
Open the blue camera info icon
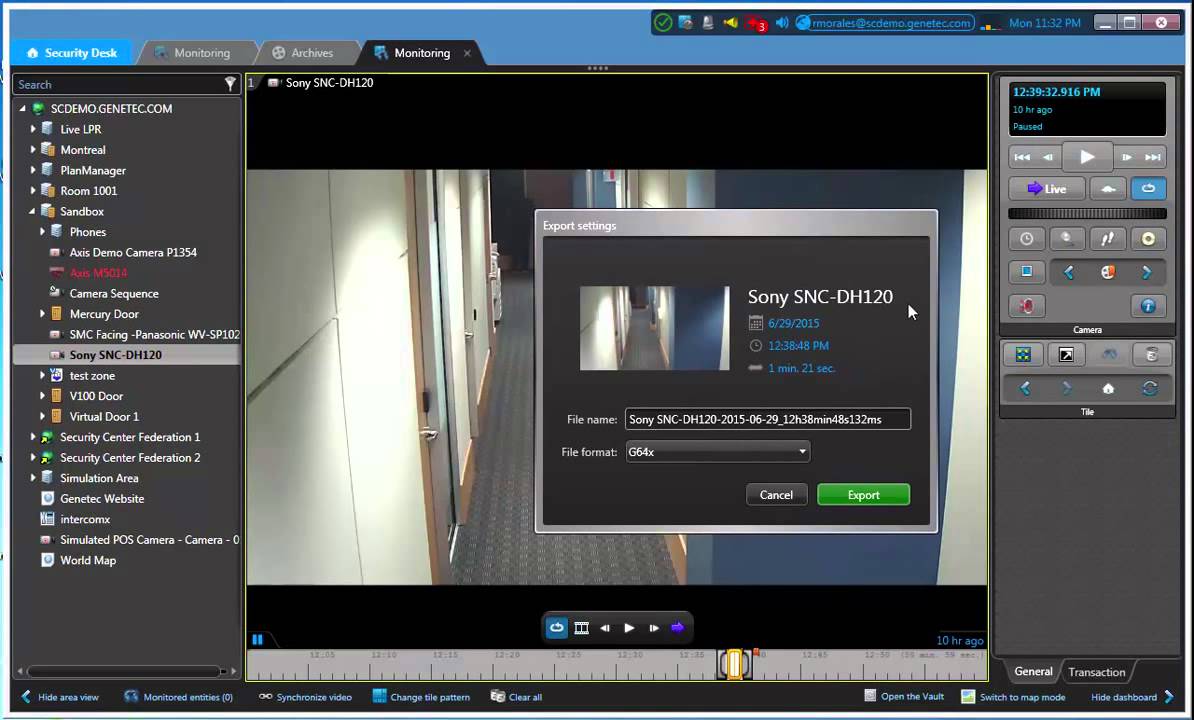[x=1148, y=306]
